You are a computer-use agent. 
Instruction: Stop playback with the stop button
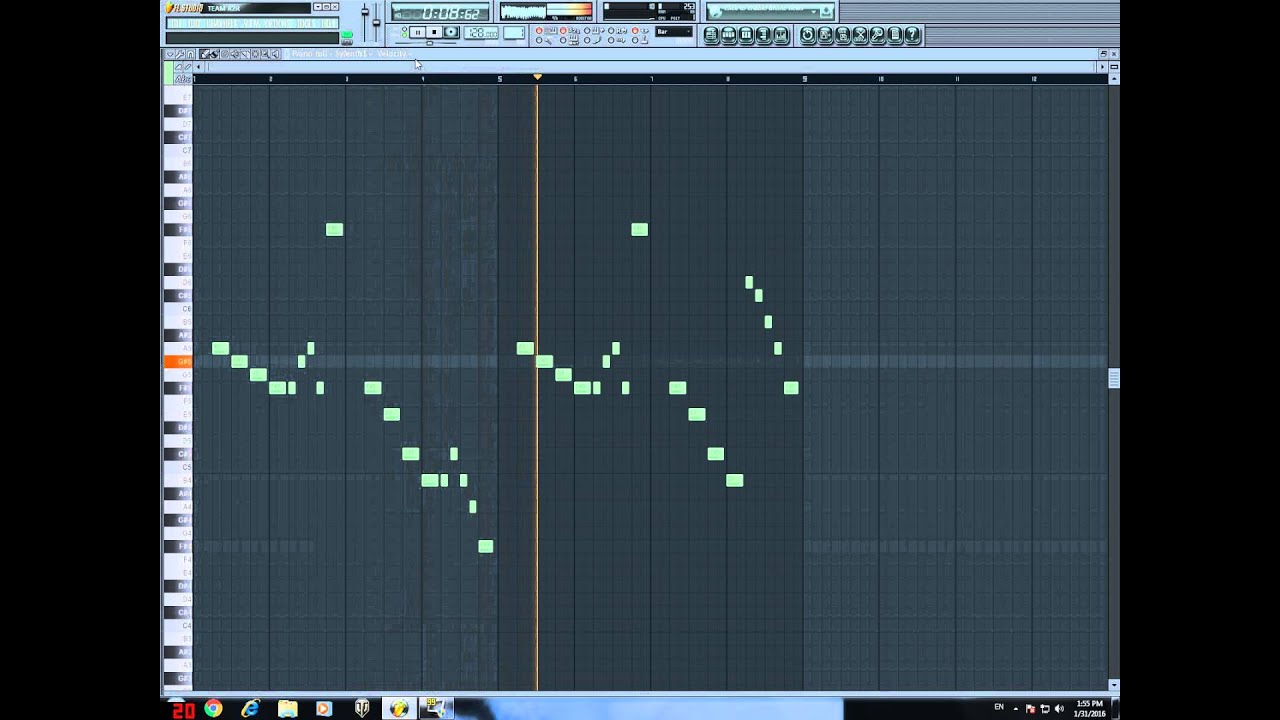click(x=434, y=32)
